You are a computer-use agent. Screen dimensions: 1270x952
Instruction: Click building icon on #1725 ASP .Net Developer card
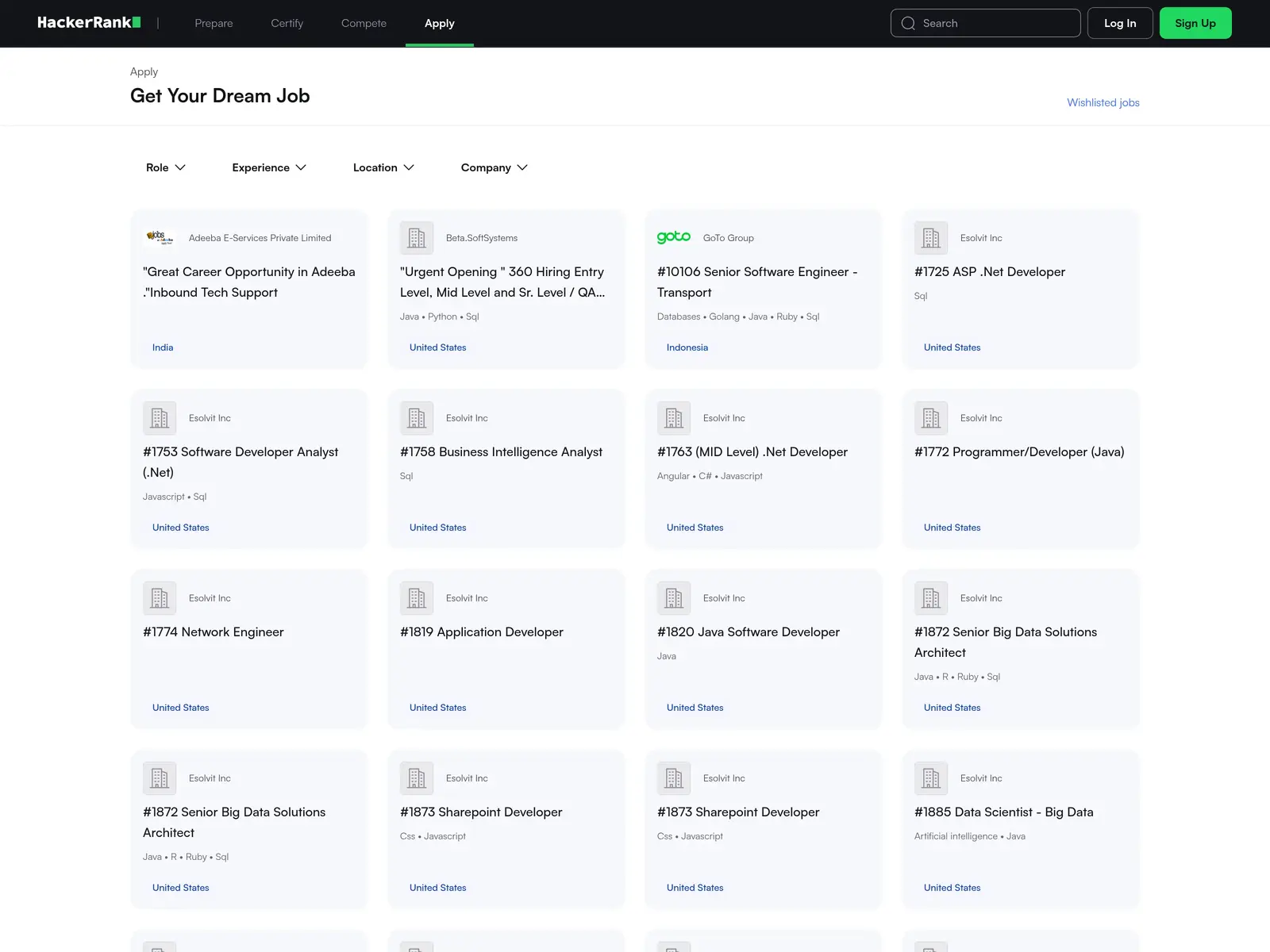pos(931,238)
